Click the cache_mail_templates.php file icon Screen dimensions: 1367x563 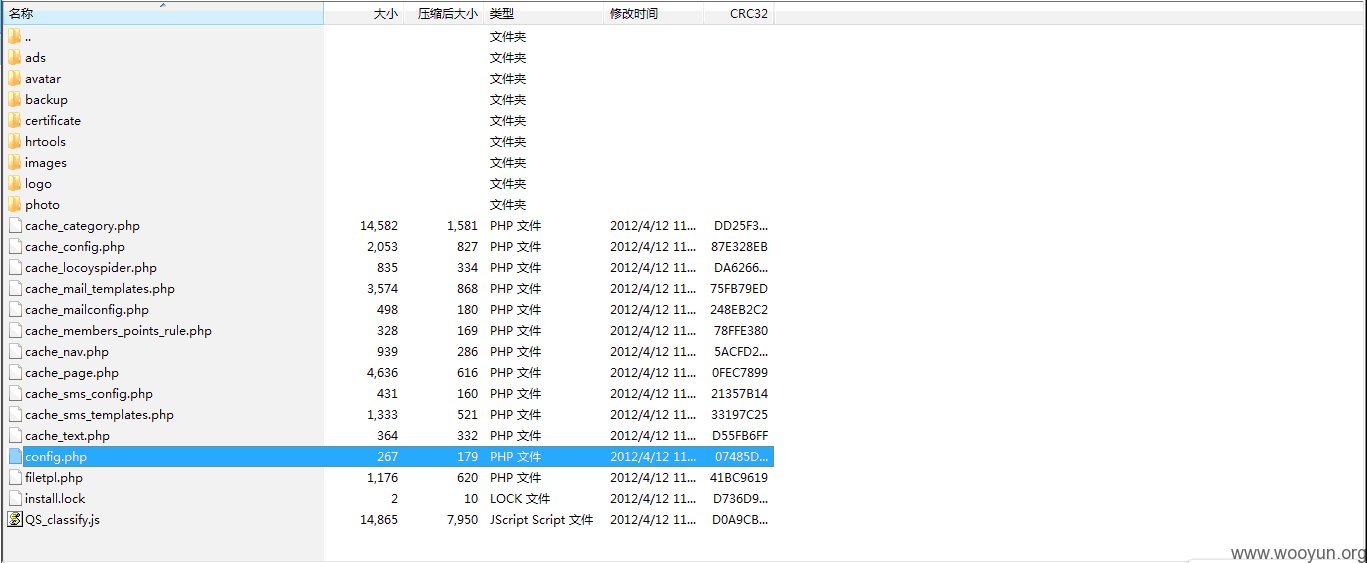(14, 289)
